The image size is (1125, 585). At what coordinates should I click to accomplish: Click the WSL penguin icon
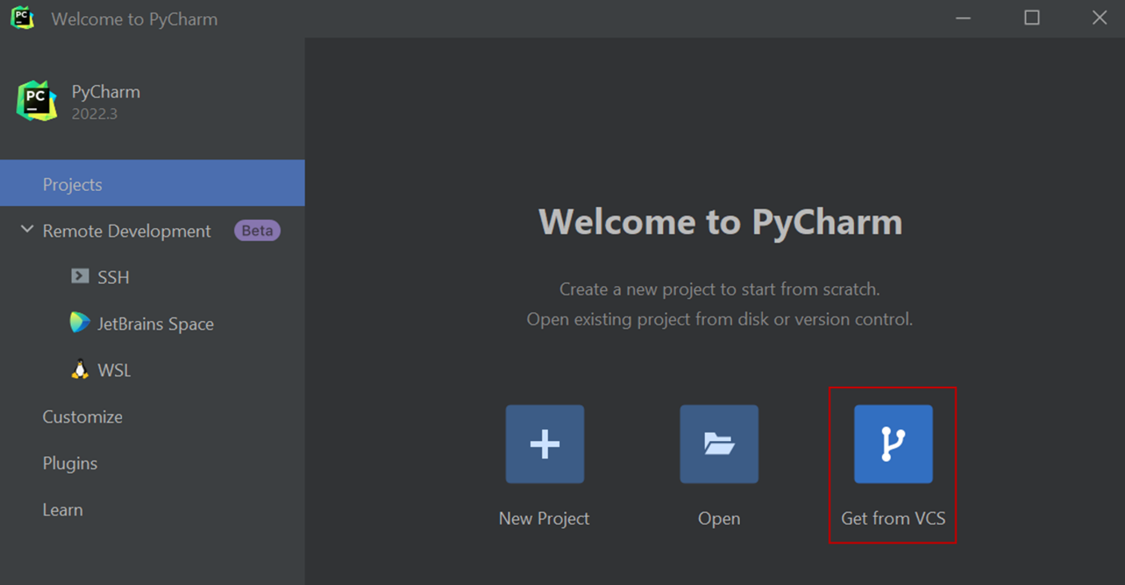[x=80, y=369]
